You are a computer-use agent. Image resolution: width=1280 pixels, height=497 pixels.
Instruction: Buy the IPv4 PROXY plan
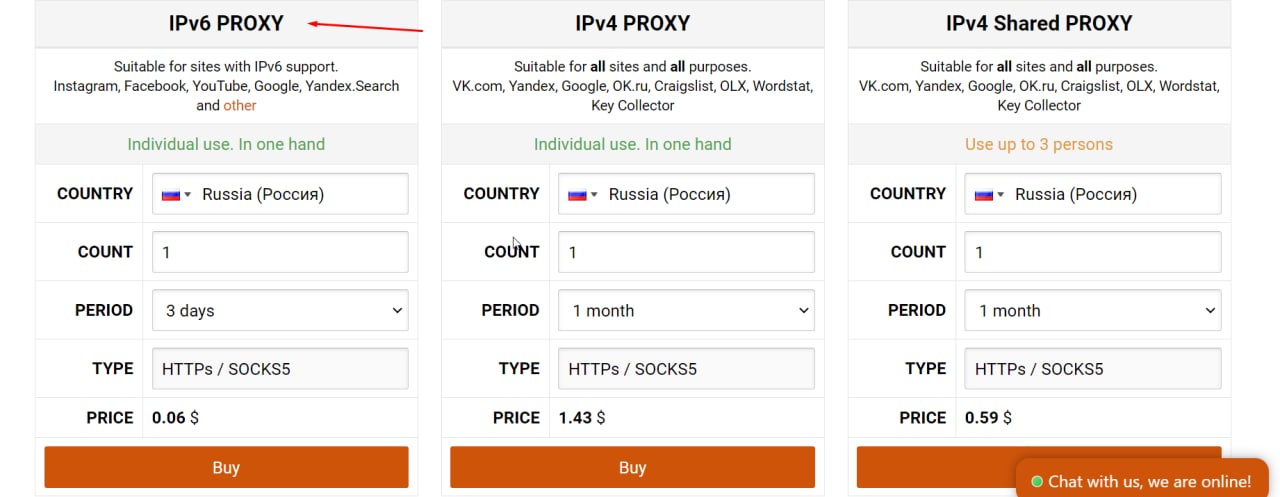[x=632, y=467]
